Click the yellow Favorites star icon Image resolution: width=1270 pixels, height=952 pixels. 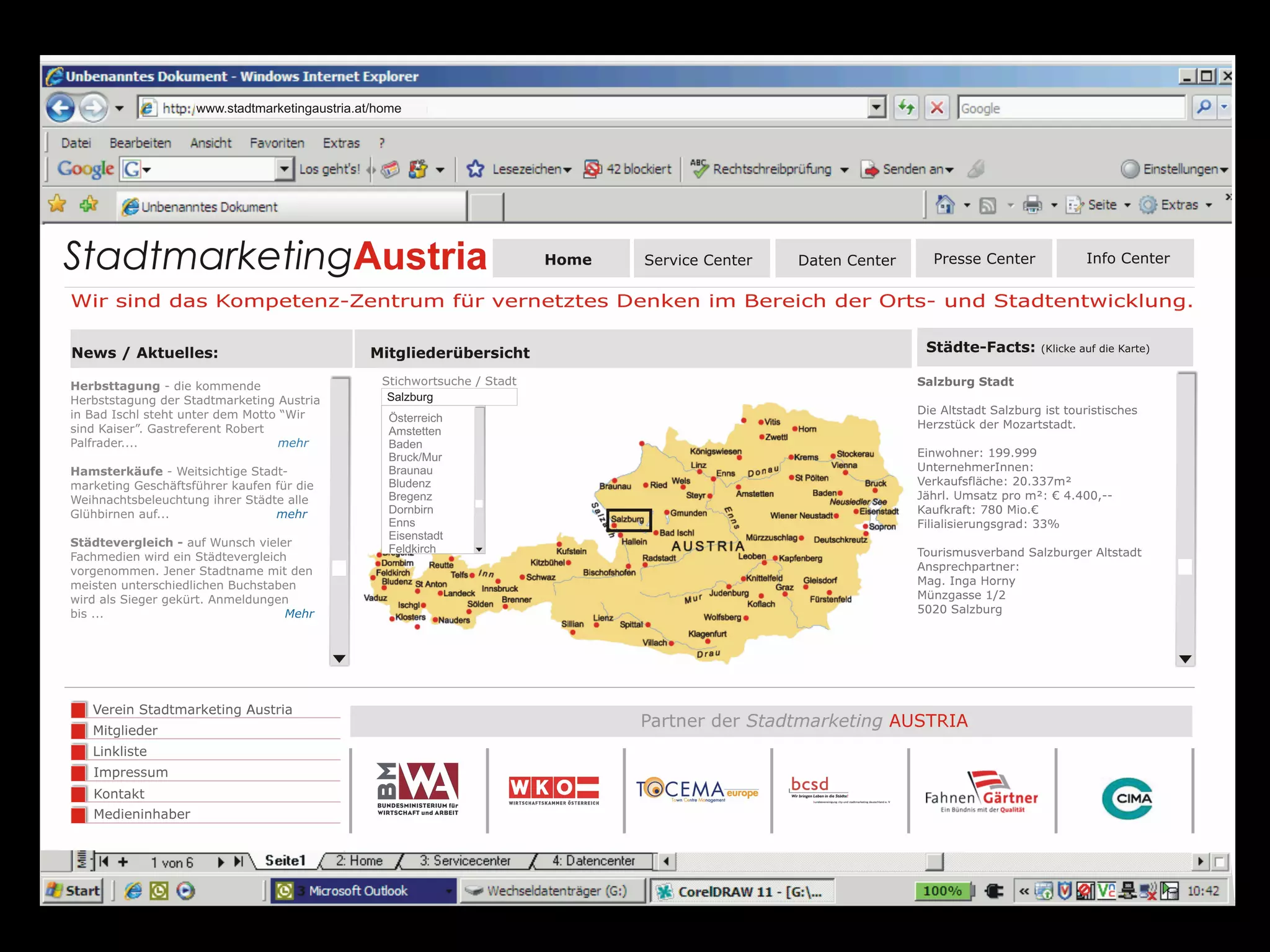(x=57, y=204)
